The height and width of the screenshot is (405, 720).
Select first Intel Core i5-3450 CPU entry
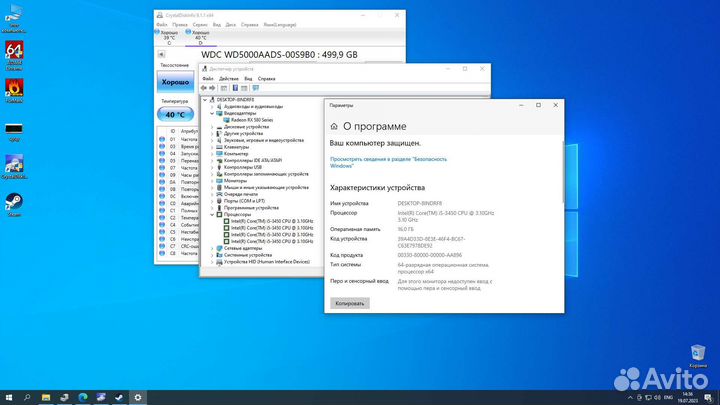(x=272, y=221)
